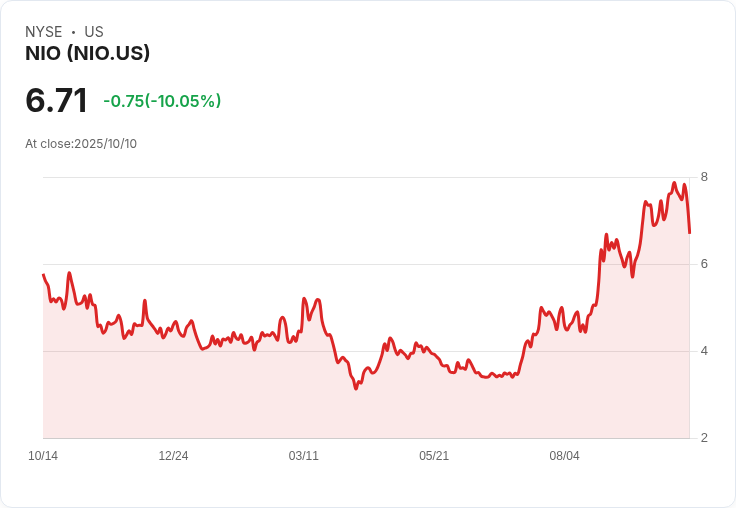This screenshot has width=736, height=508.
Task: Click the NIO (NIO.US) stock title
Action: click(x=87, y=54)
